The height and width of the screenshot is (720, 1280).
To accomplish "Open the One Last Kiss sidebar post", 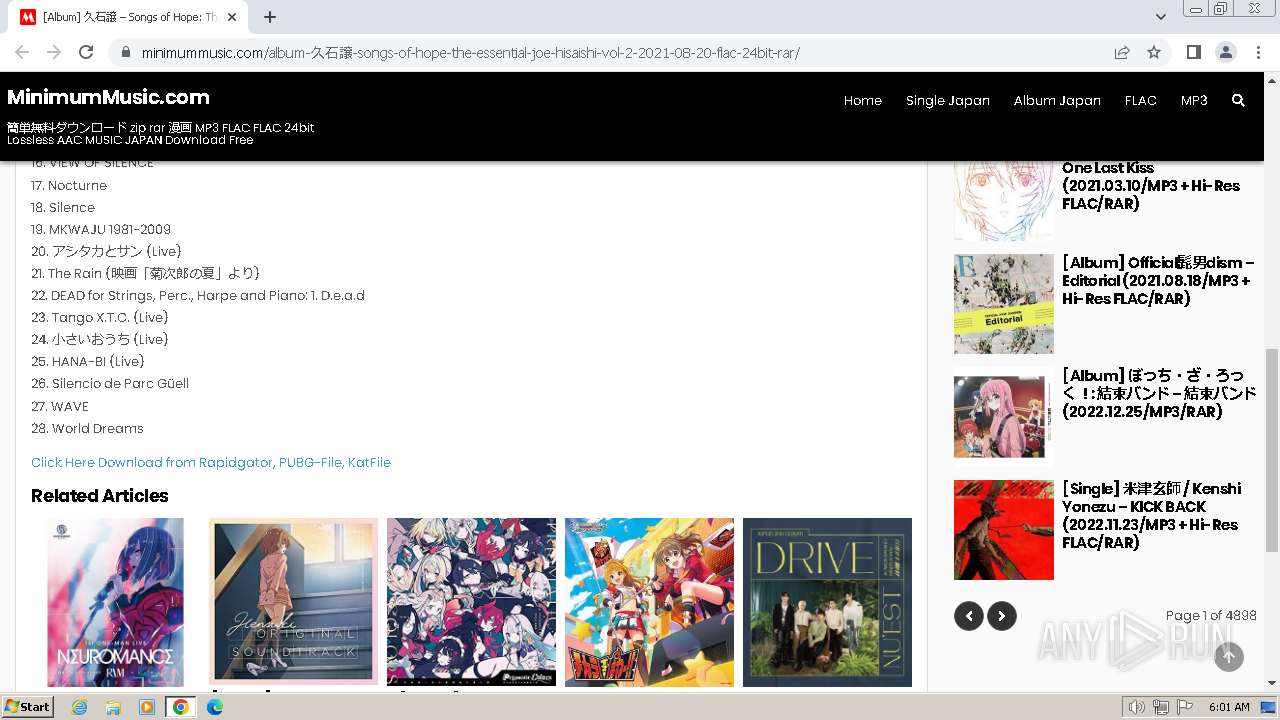I will [1151, 185].
